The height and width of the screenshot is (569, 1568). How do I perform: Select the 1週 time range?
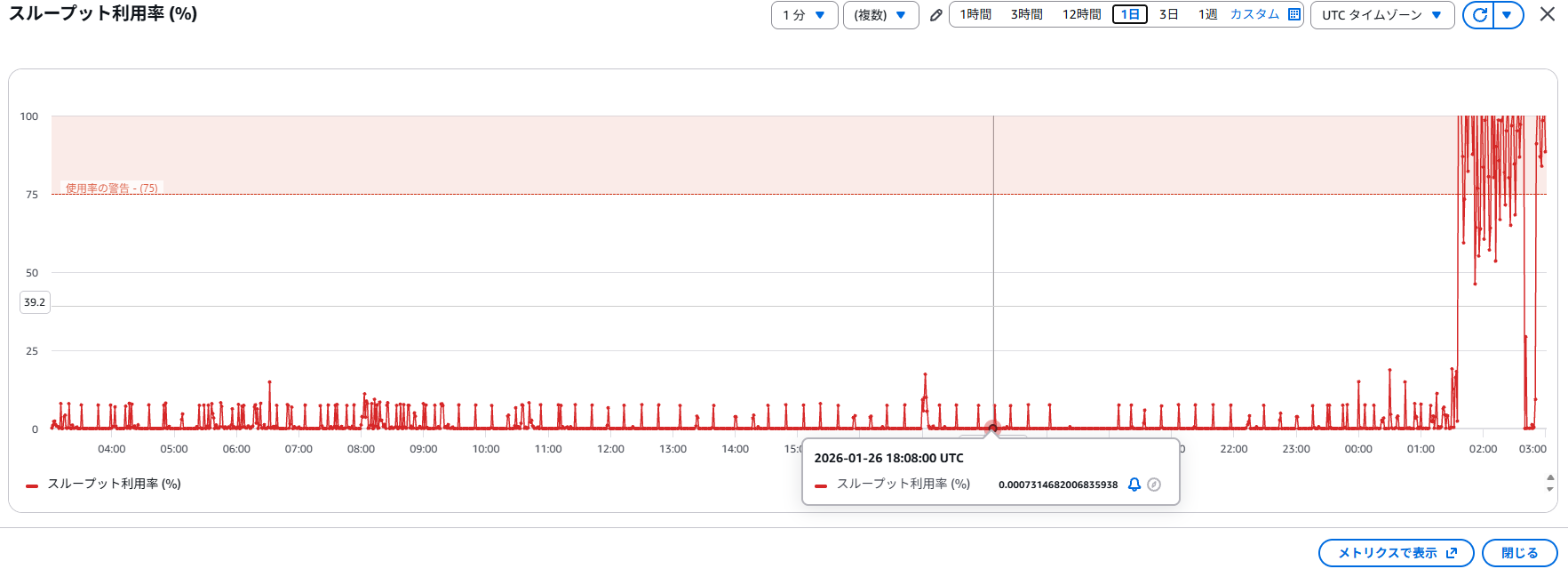[1207, 14]
